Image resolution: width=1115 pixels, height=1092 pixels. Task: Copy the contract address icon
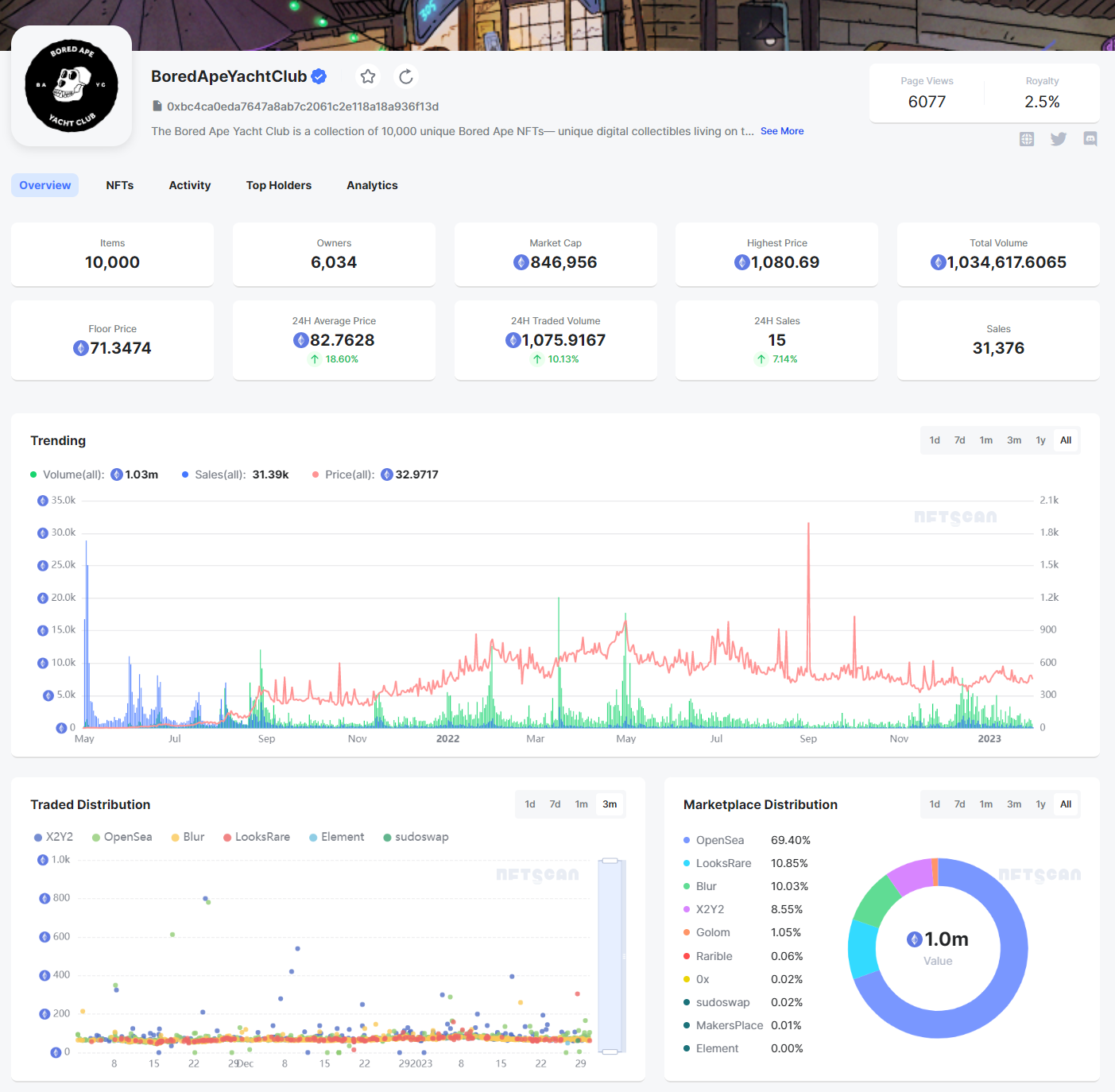[x=157, y=106]
